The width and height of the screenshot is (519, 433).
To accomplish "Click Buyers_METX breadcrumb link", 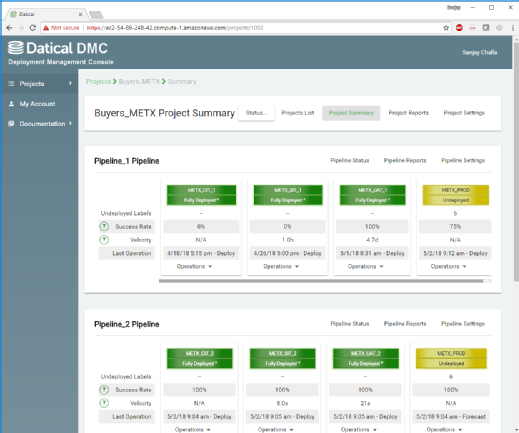I will (x=139, y=81).
